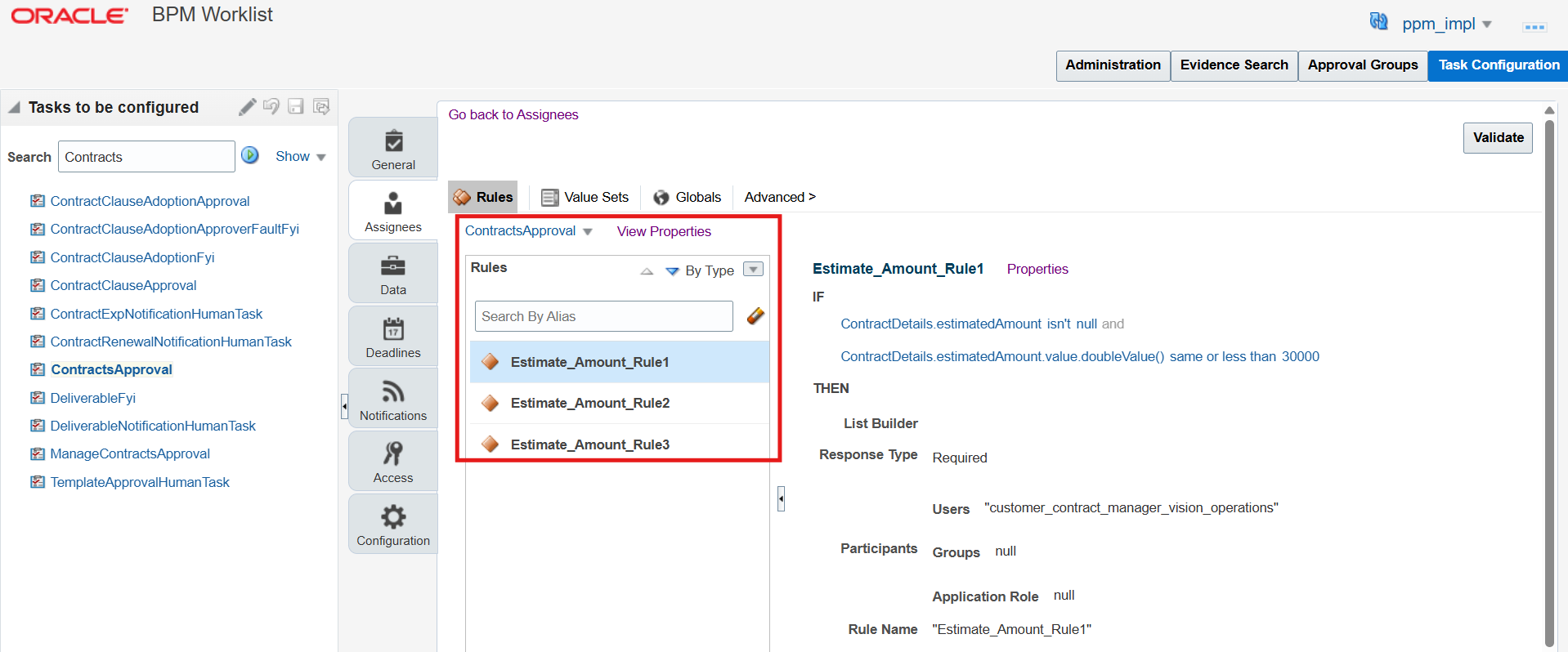Select Estimate_Amount_Rule1 in the rules list
This screenshot has width=1568, height=652.
tap(620, 362)
